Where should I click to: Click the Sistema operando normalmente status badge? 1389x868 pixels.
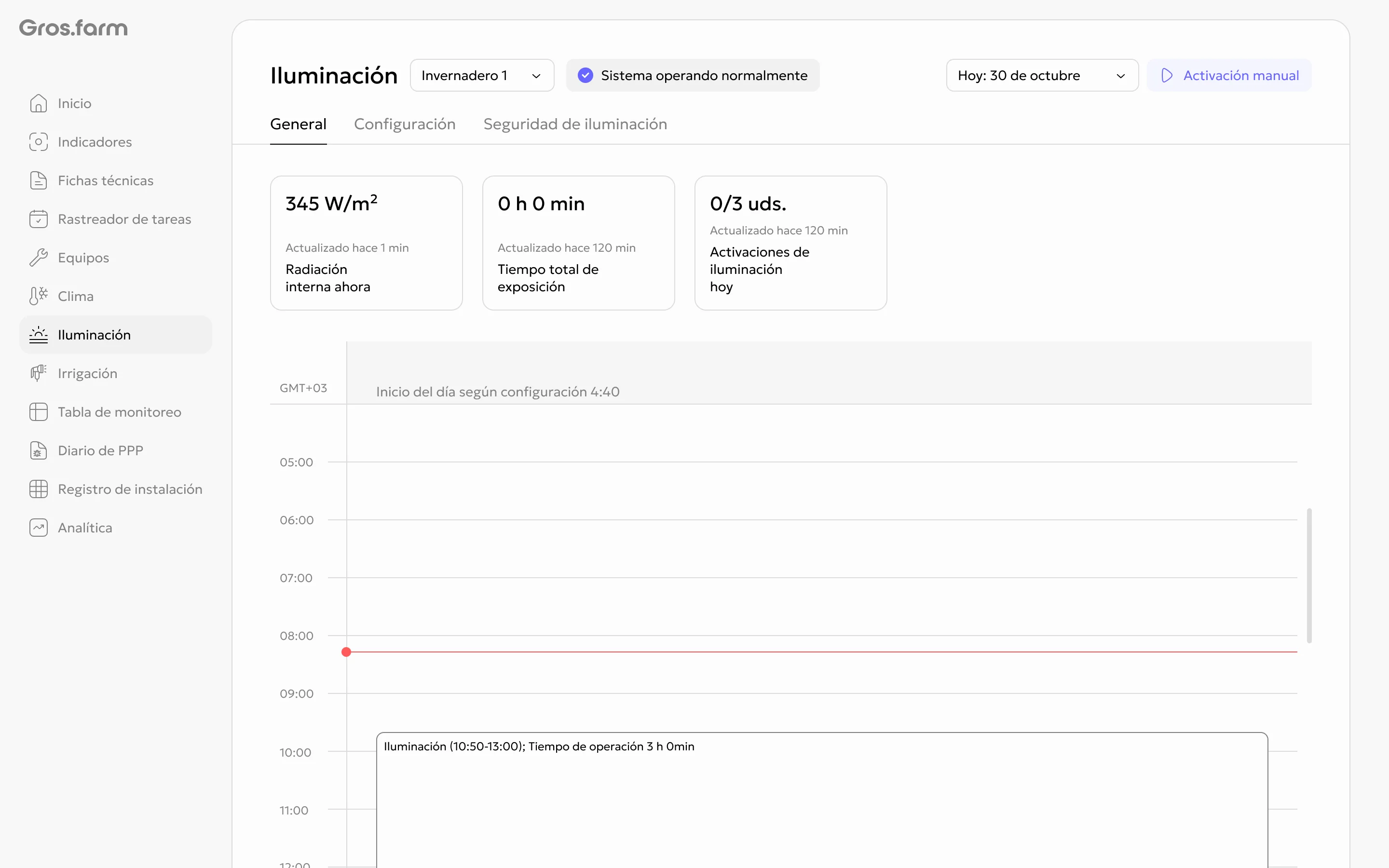coord(693,75)
